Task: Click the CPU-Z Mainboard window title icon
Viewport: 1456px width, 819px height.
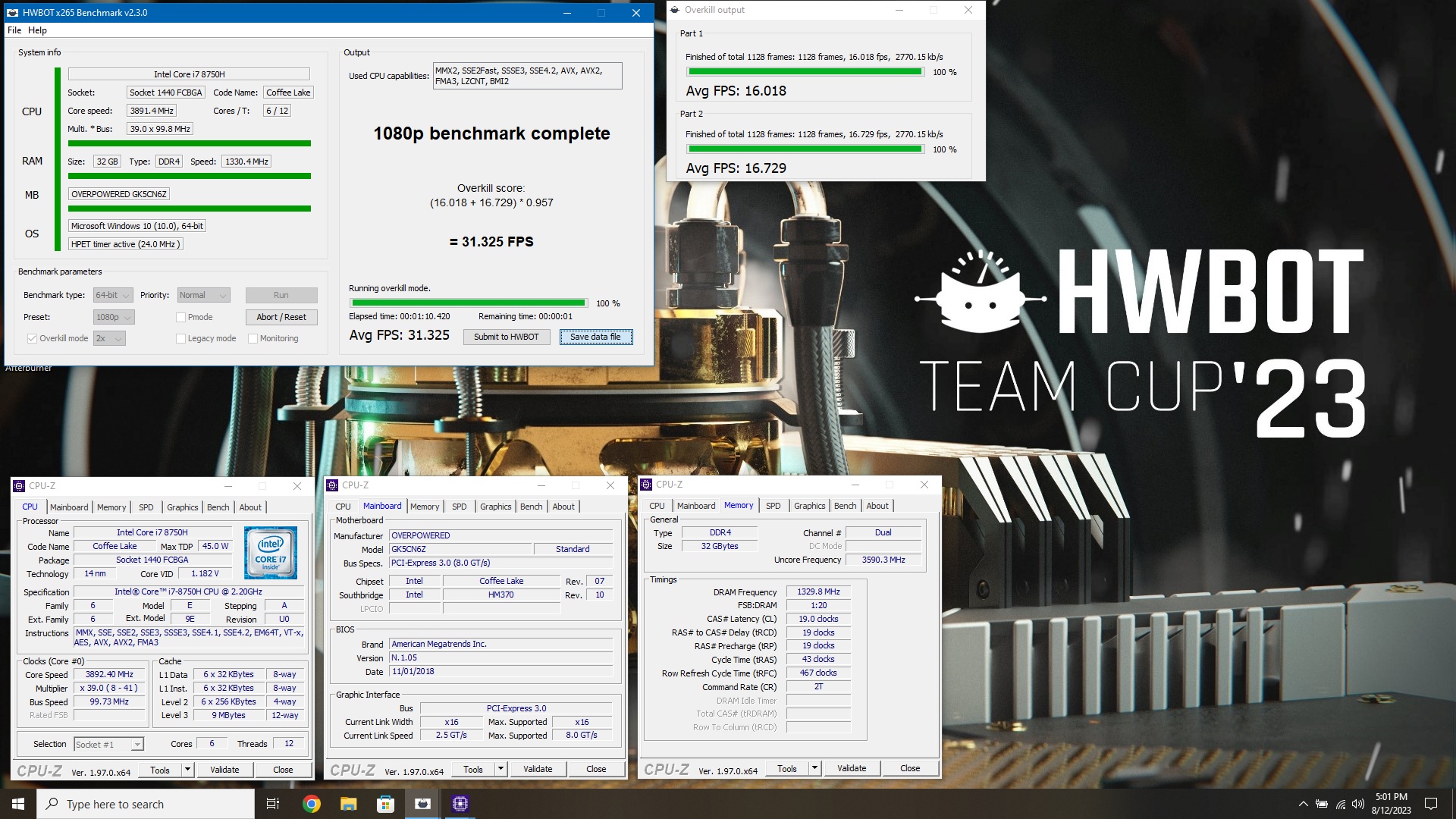Action: 332,485
